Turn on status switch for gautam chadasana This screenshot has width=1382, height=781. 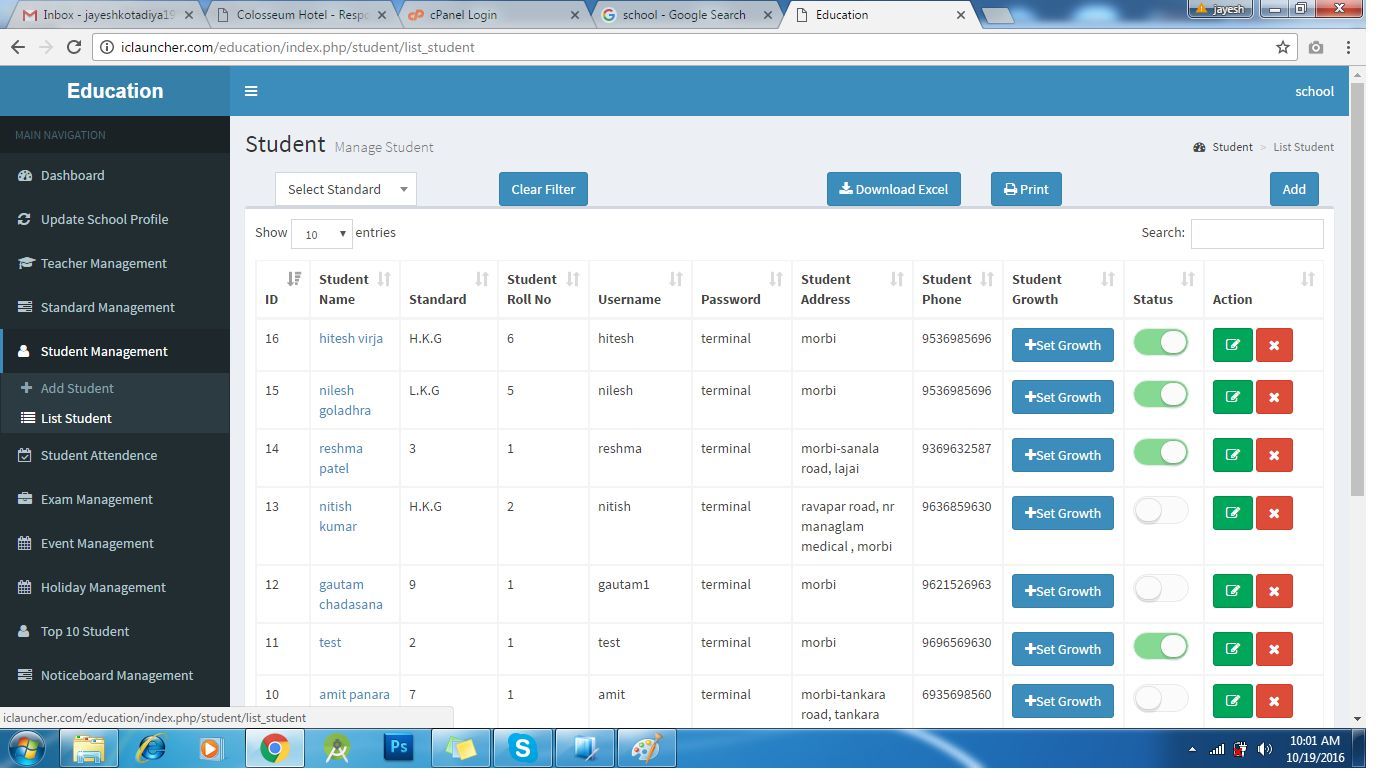coord(1160,589)
